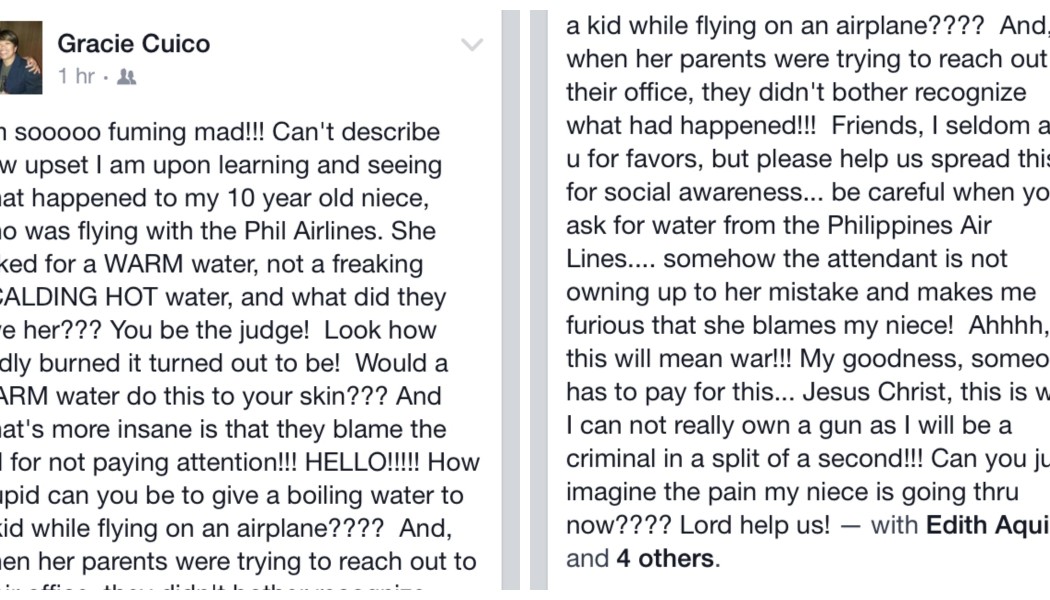
Task: Expand the post options chevron
Action: 472,45
